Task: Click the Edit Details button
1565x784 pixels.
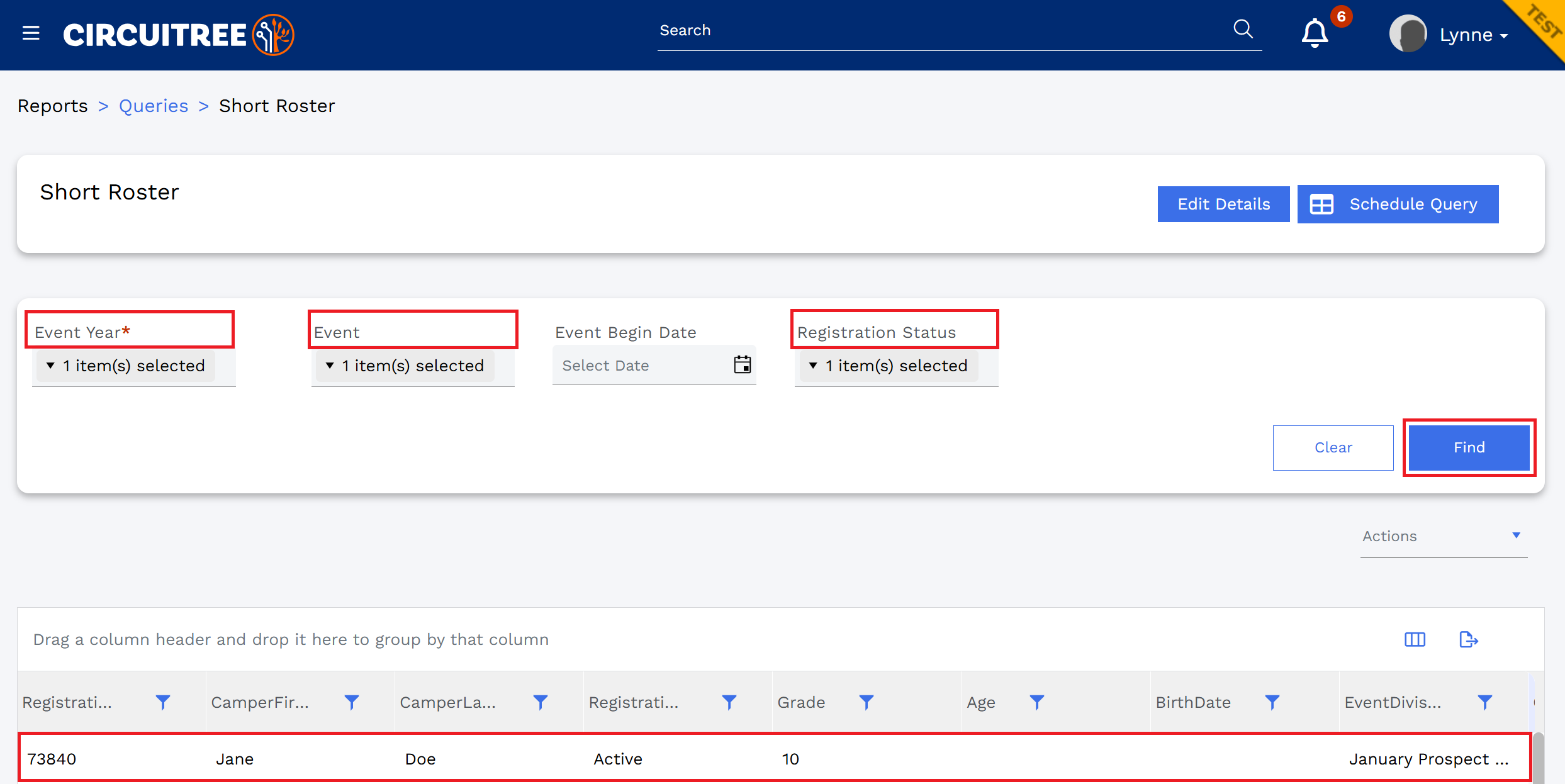Action: click(1223, 204)
